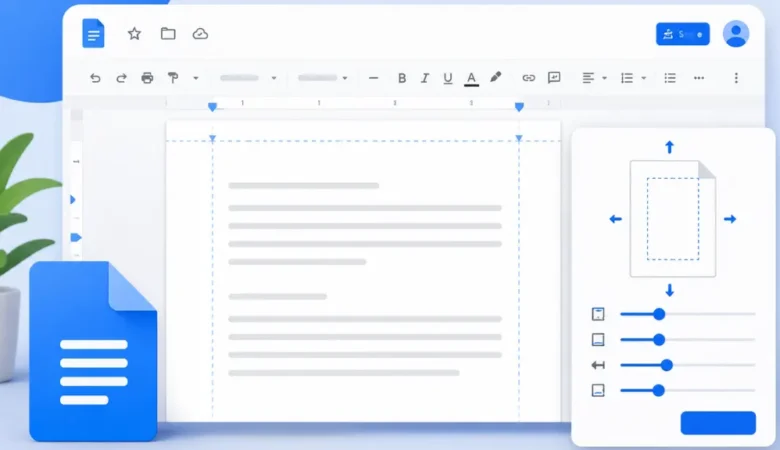The height and width of the screenshot is (450, 780).
Task: Click the left margin triangle on the page
Action: [212, 138]
